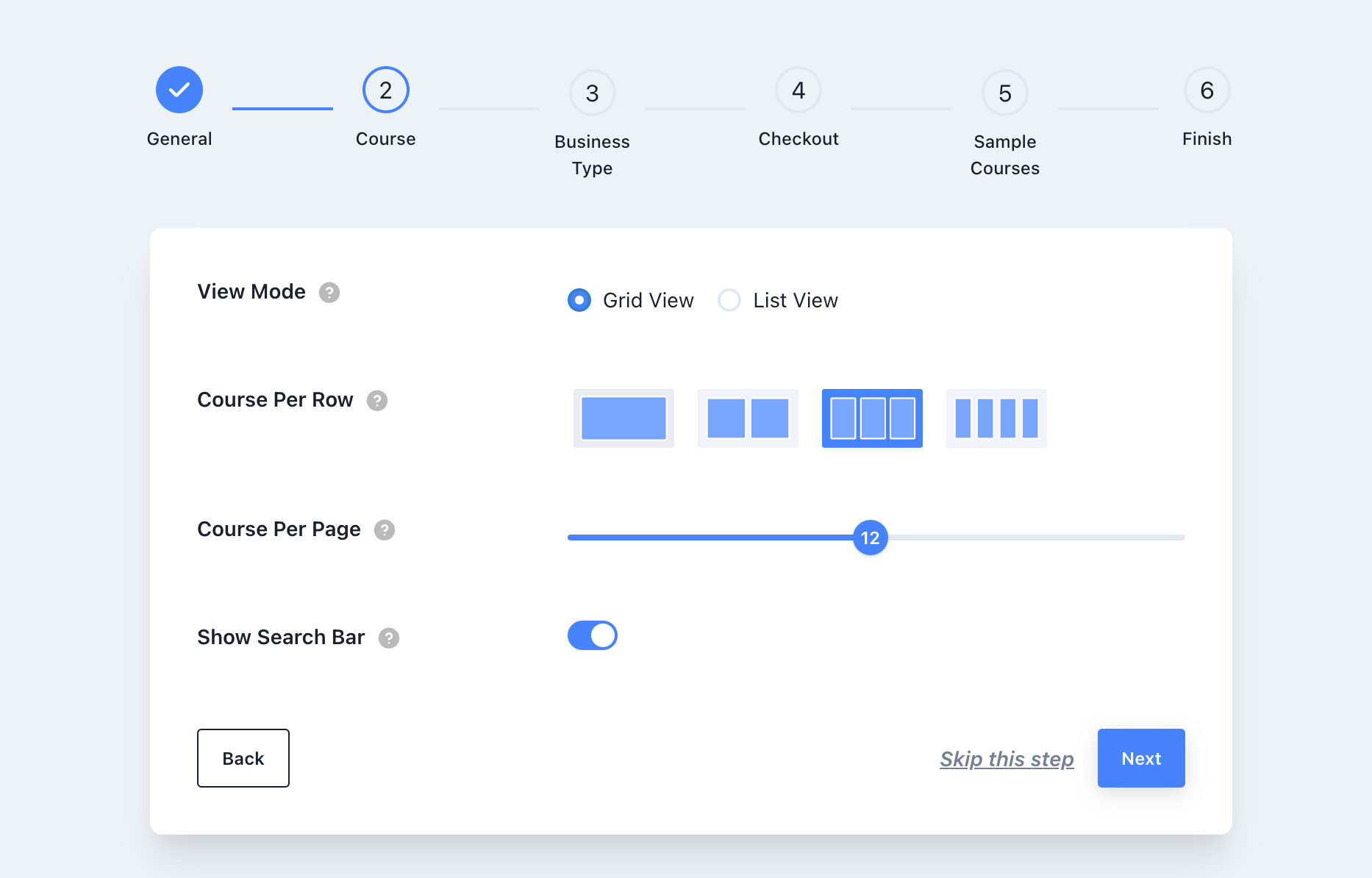Jump to step 3 Business Type
This screenshot has width=1372, height=878.
[x=592, y=93]
